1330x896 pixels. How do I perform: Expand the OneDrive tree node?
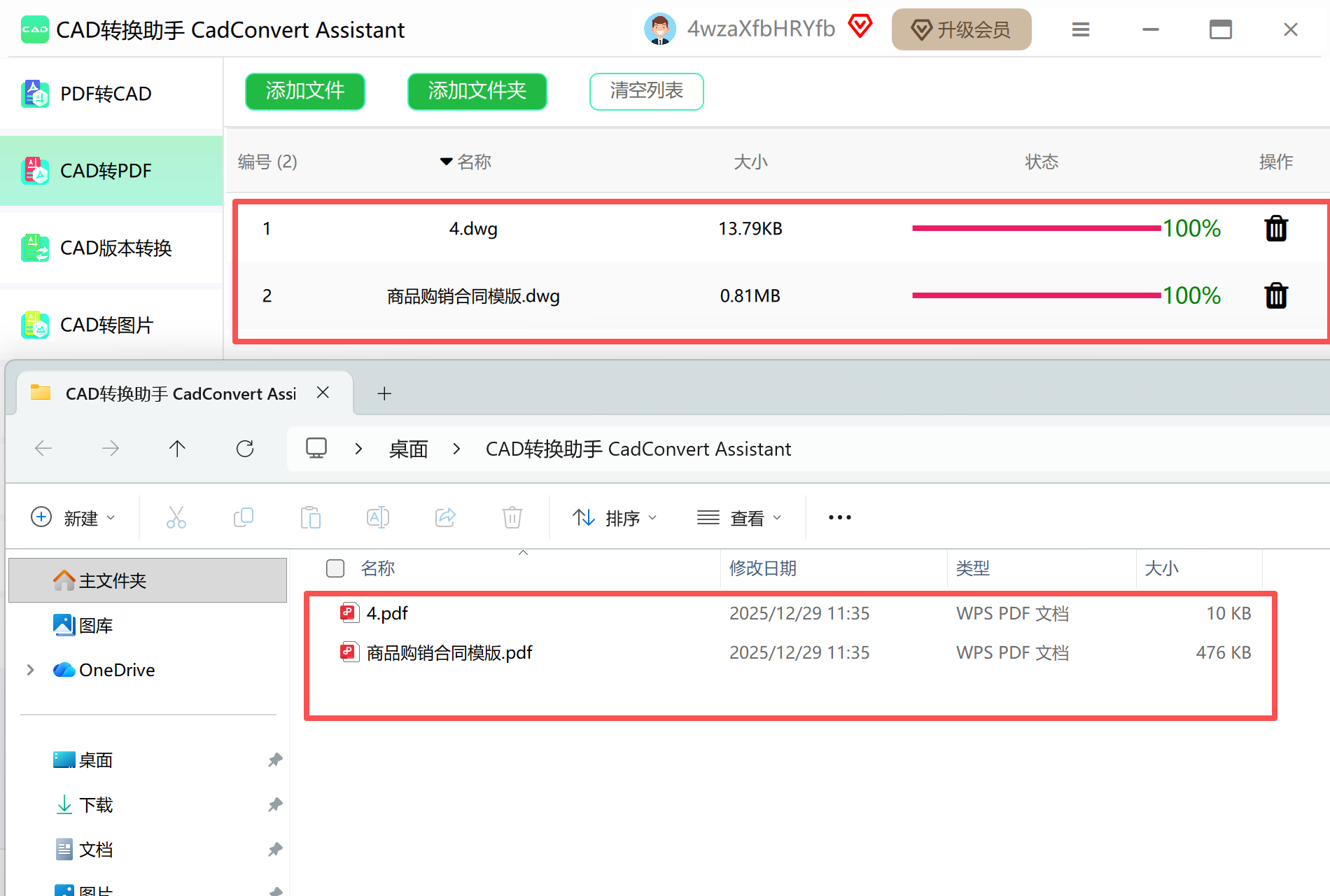(30, 670)
